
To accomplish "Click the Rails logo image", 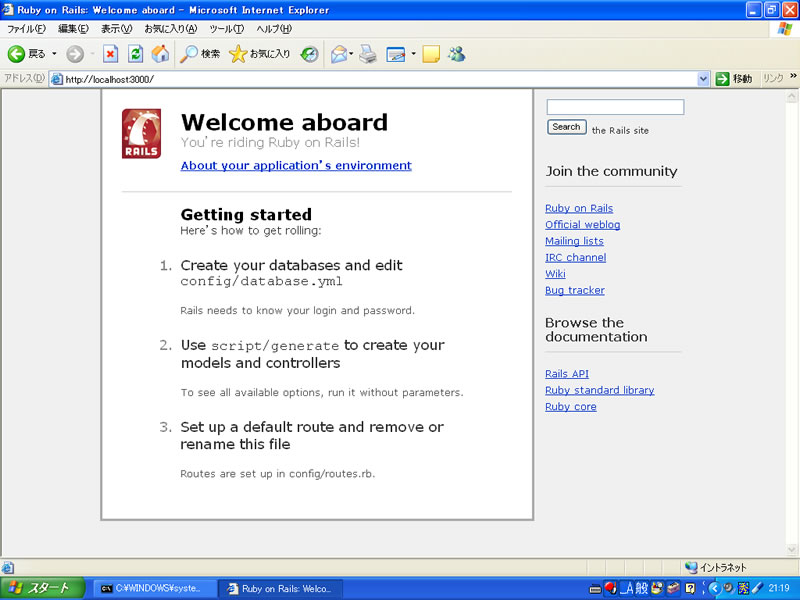I will pyautogui.click(x=141, y=134).
